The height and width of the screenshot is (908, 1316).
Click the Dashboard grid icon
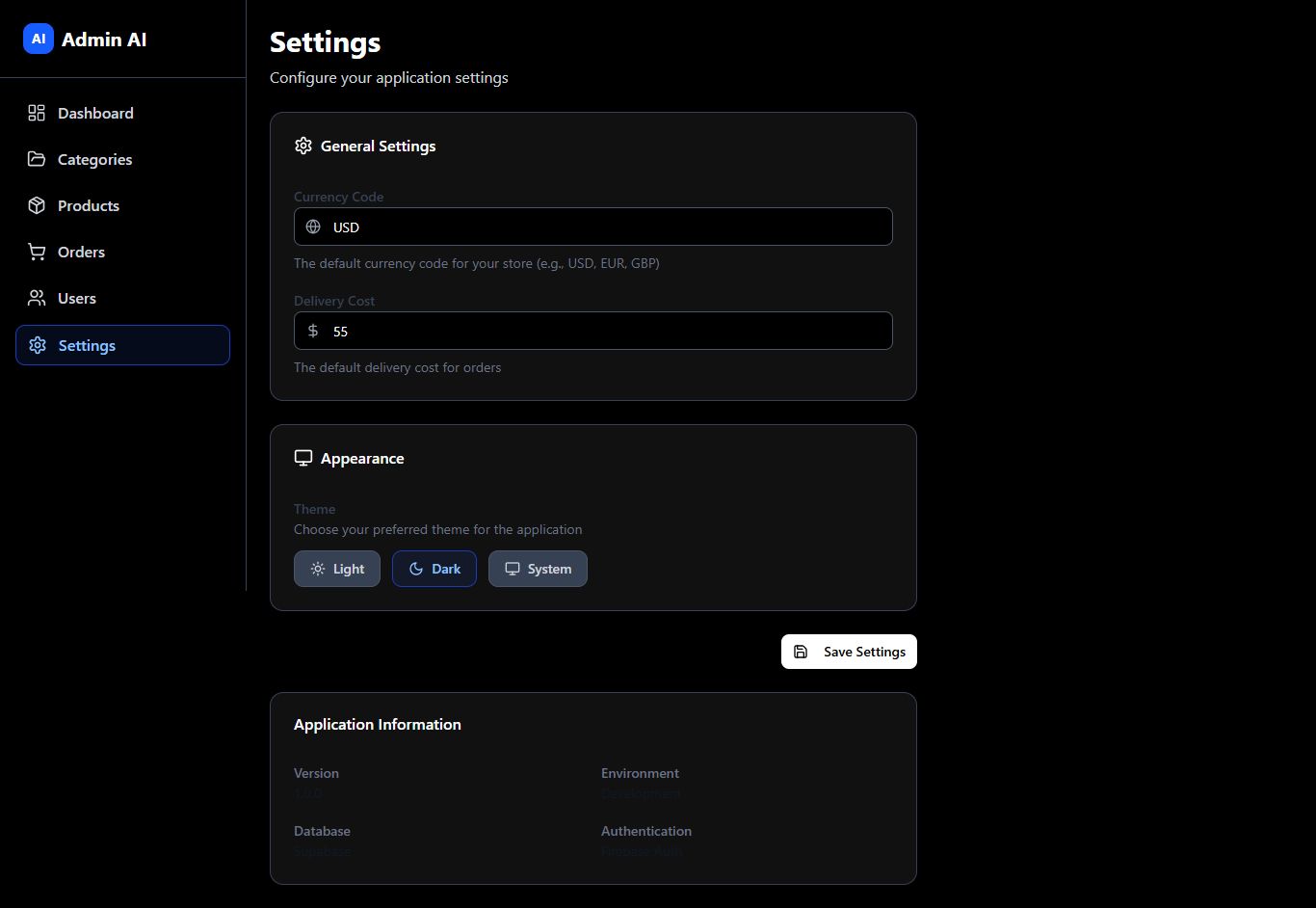37,113
